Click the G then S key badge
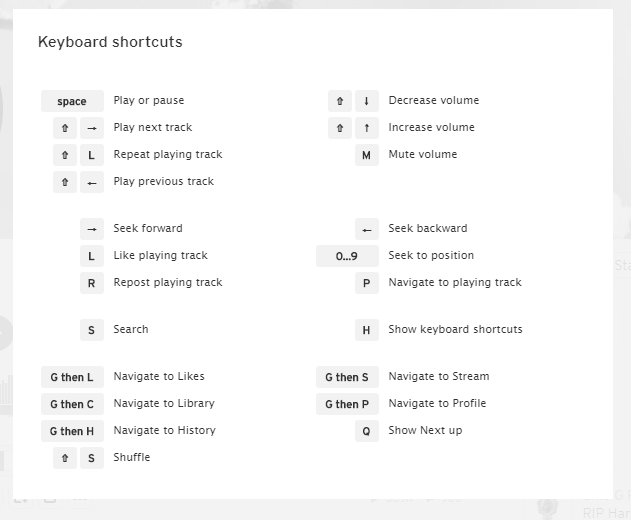 (346, 377)
